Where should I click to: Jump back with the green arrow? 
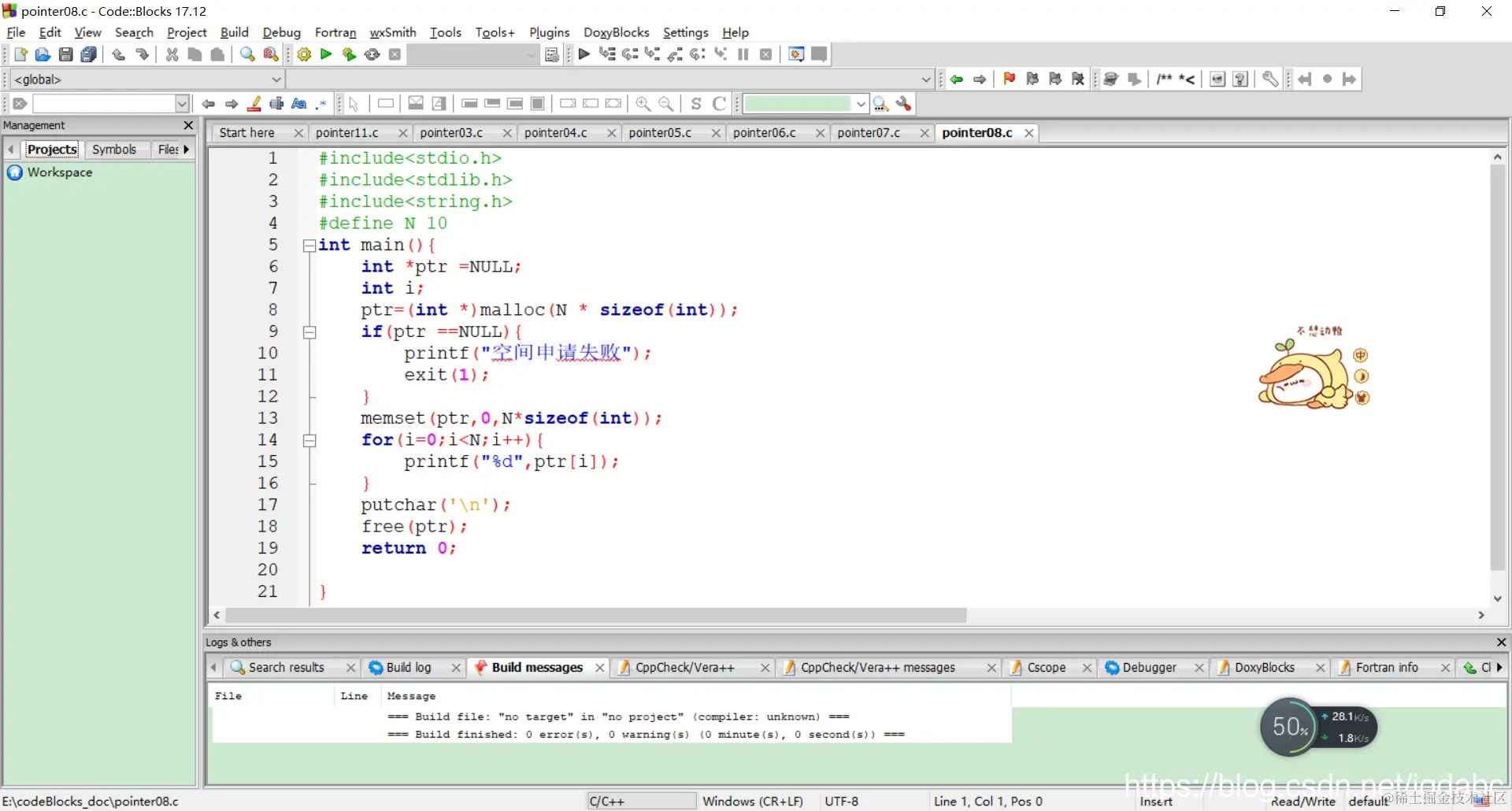tap(957, 79)
